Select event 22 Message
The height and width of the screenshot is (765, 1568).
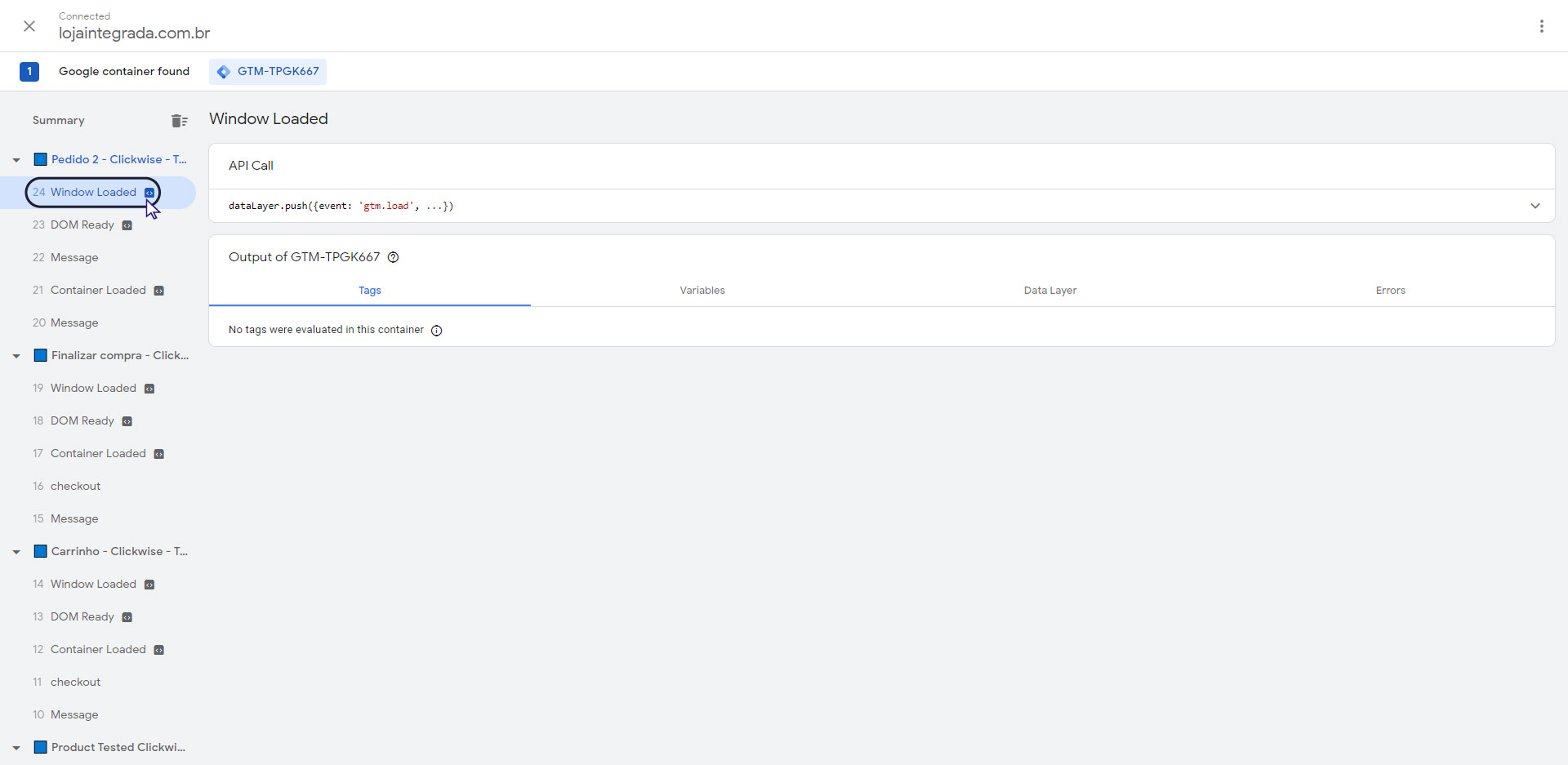[73, 258]
